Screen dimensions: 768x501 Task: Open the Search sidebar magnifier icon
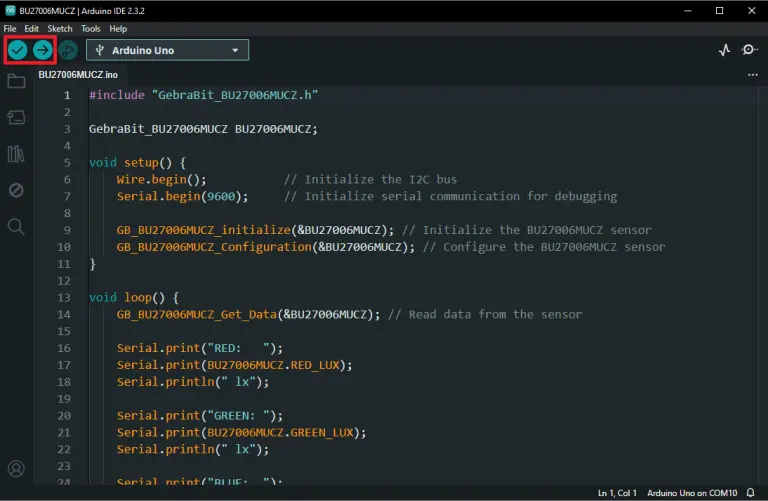16,226
